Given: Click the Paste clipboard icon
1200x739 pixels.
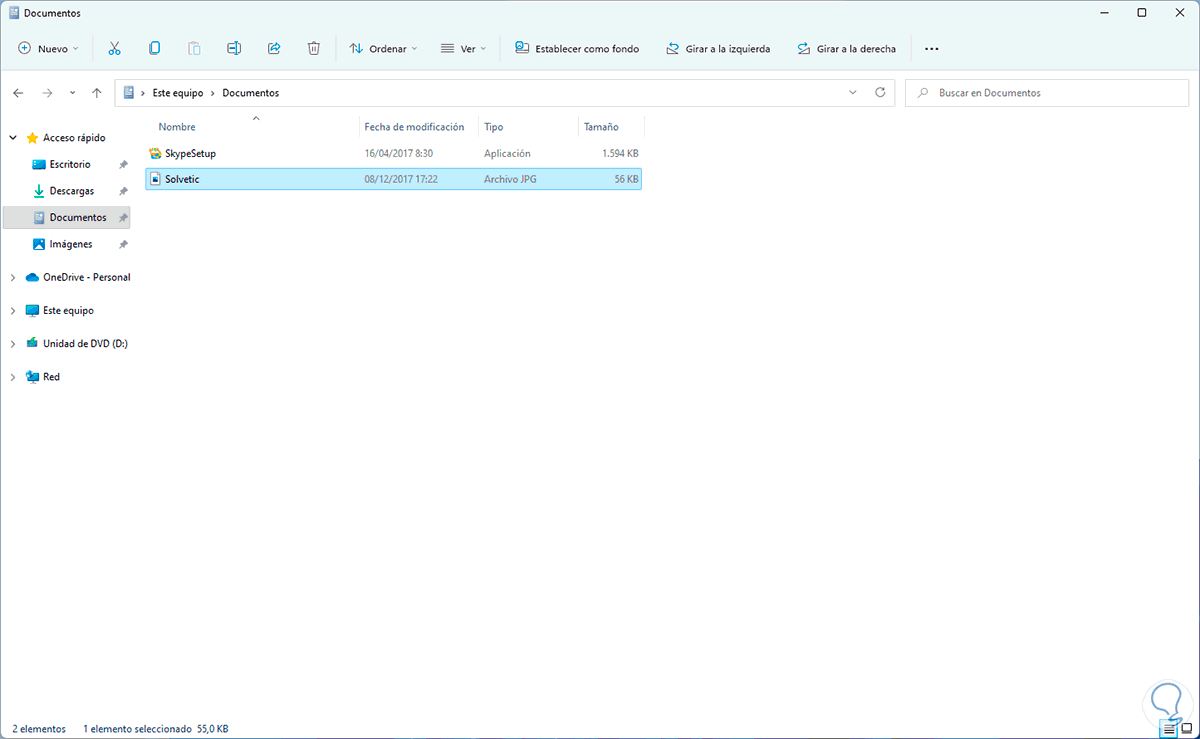Looking at the screenshot, I should [x=194, y=48].
